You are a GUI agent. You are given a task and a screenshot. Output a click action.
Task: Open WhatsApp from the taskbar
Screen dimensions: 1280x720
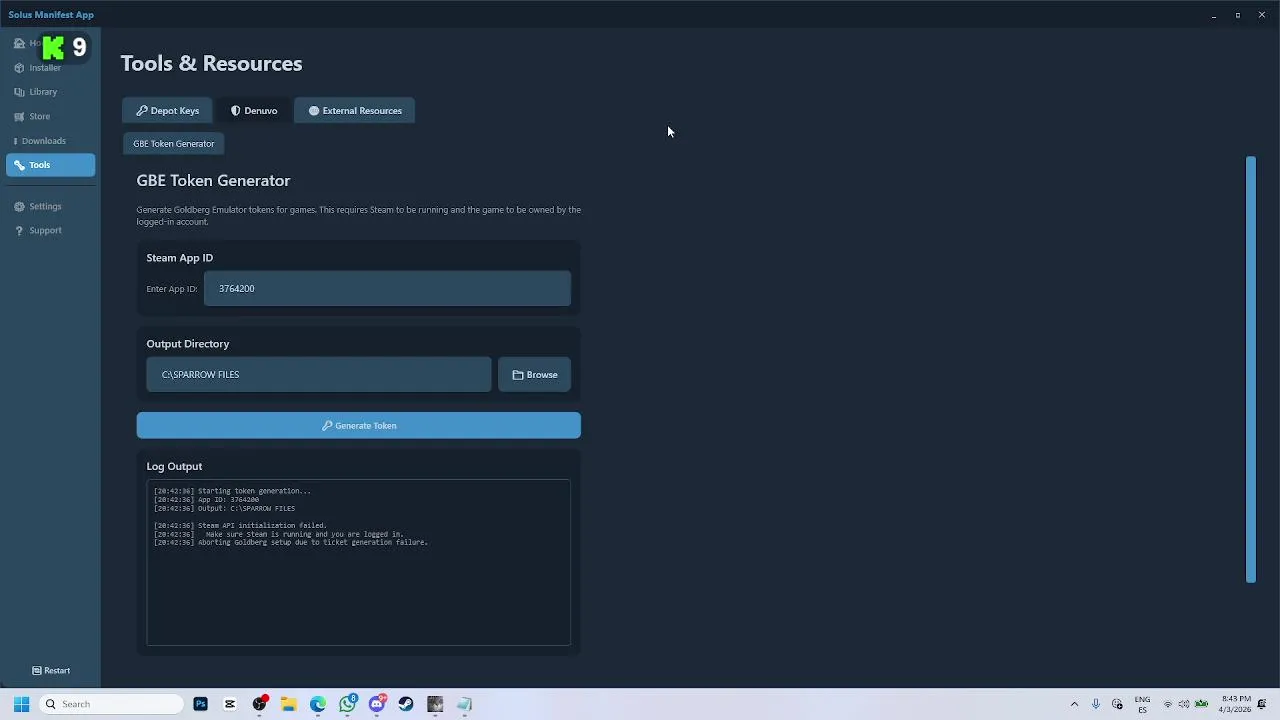347,704
